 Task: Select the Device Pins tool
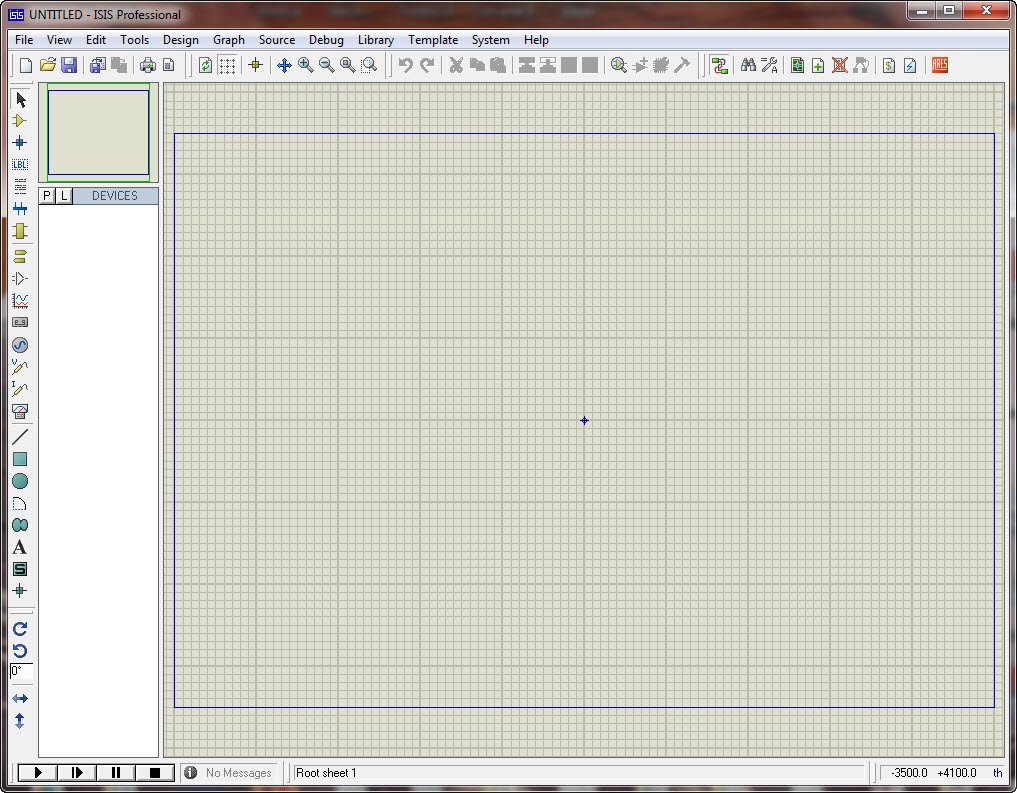click(x=20, y=279)
